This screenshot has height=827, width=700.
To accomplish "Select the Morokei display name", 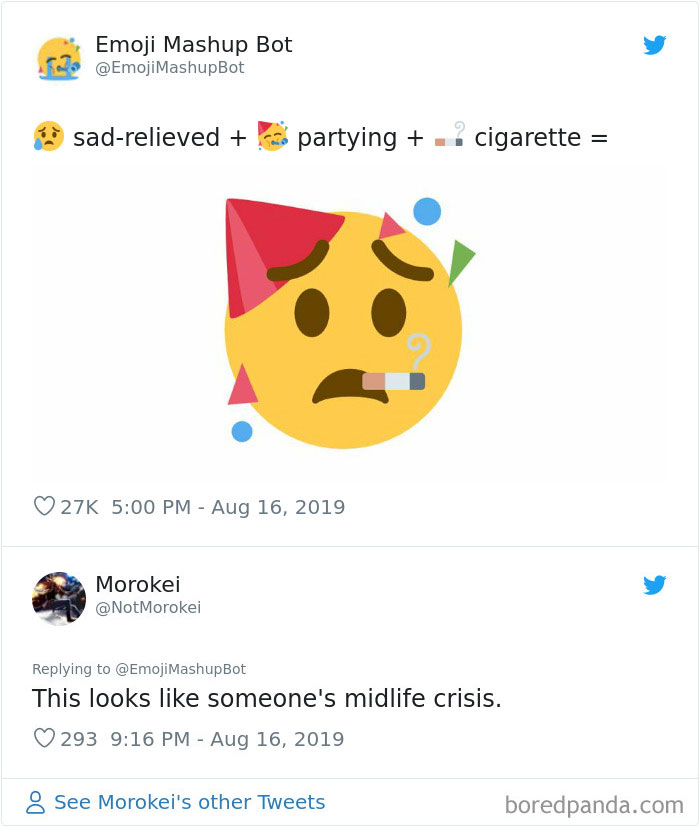I will [137, 585].
